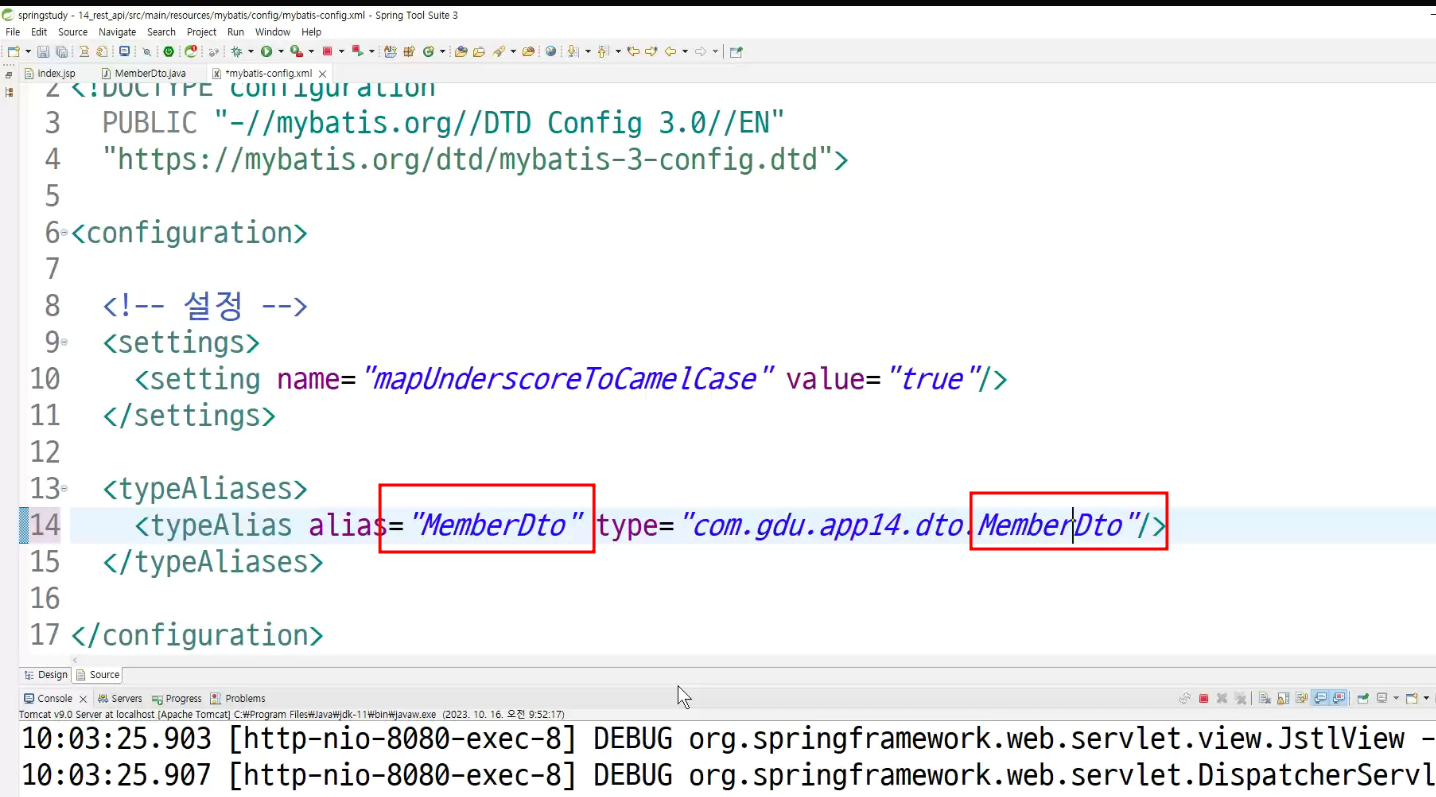Click the New file wizard icon
This screenshot has height=797, width=1436.
[13, 52]
